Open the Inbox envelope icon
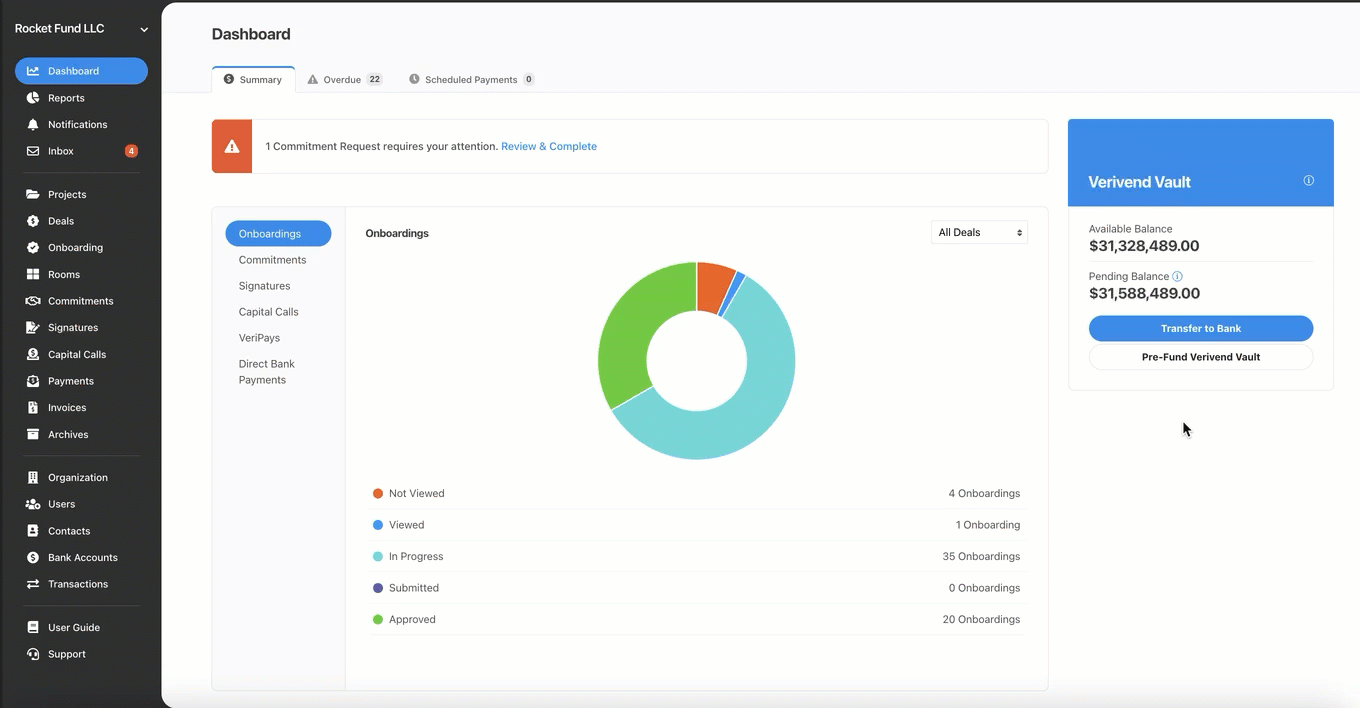The image size is (1360, 708). (x=33, y=151)
